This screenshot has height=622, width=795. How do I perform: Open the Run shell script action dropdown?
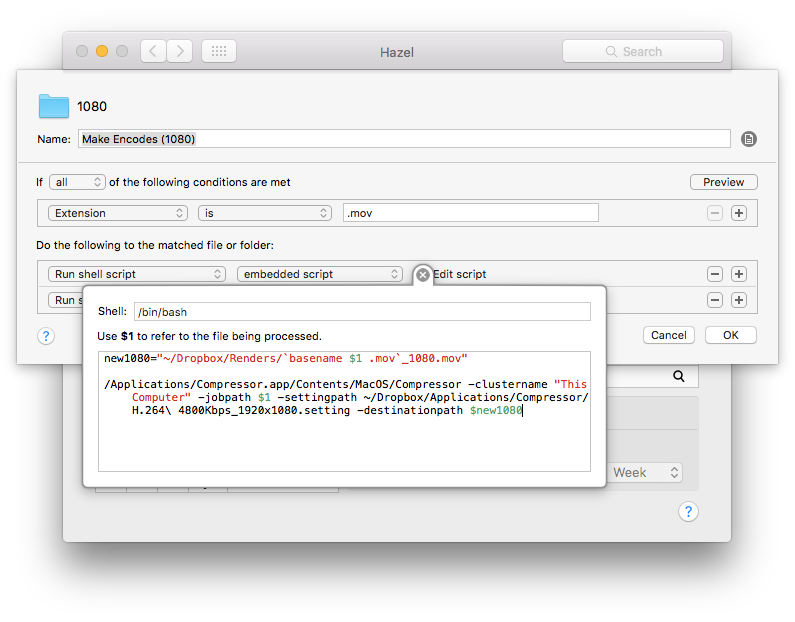pos(136,274)
